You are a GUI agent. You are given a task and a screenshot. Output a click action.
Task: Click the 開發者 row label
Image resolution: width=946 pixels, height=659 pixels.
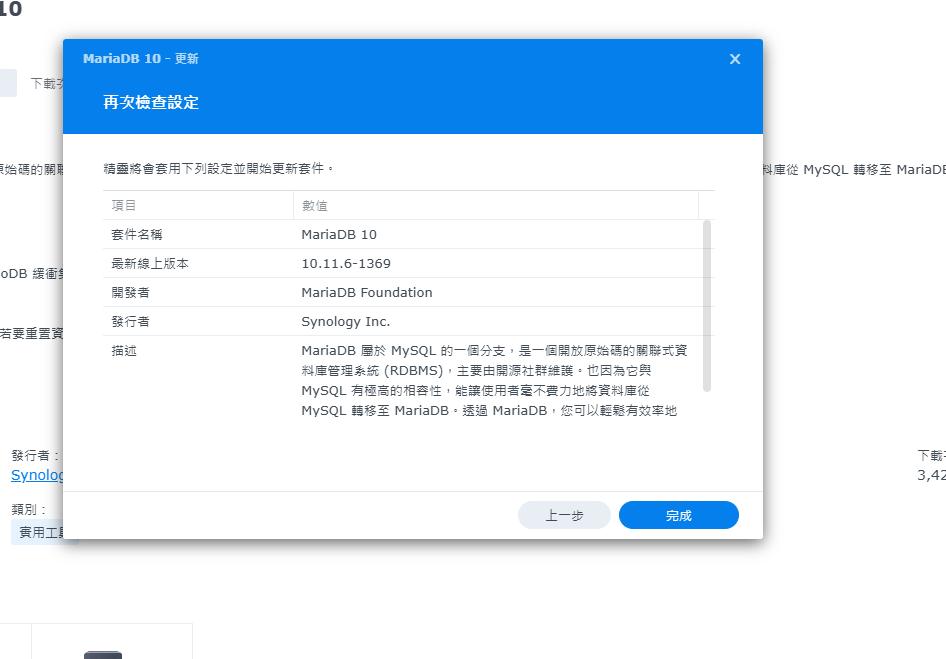click(130, 292)
